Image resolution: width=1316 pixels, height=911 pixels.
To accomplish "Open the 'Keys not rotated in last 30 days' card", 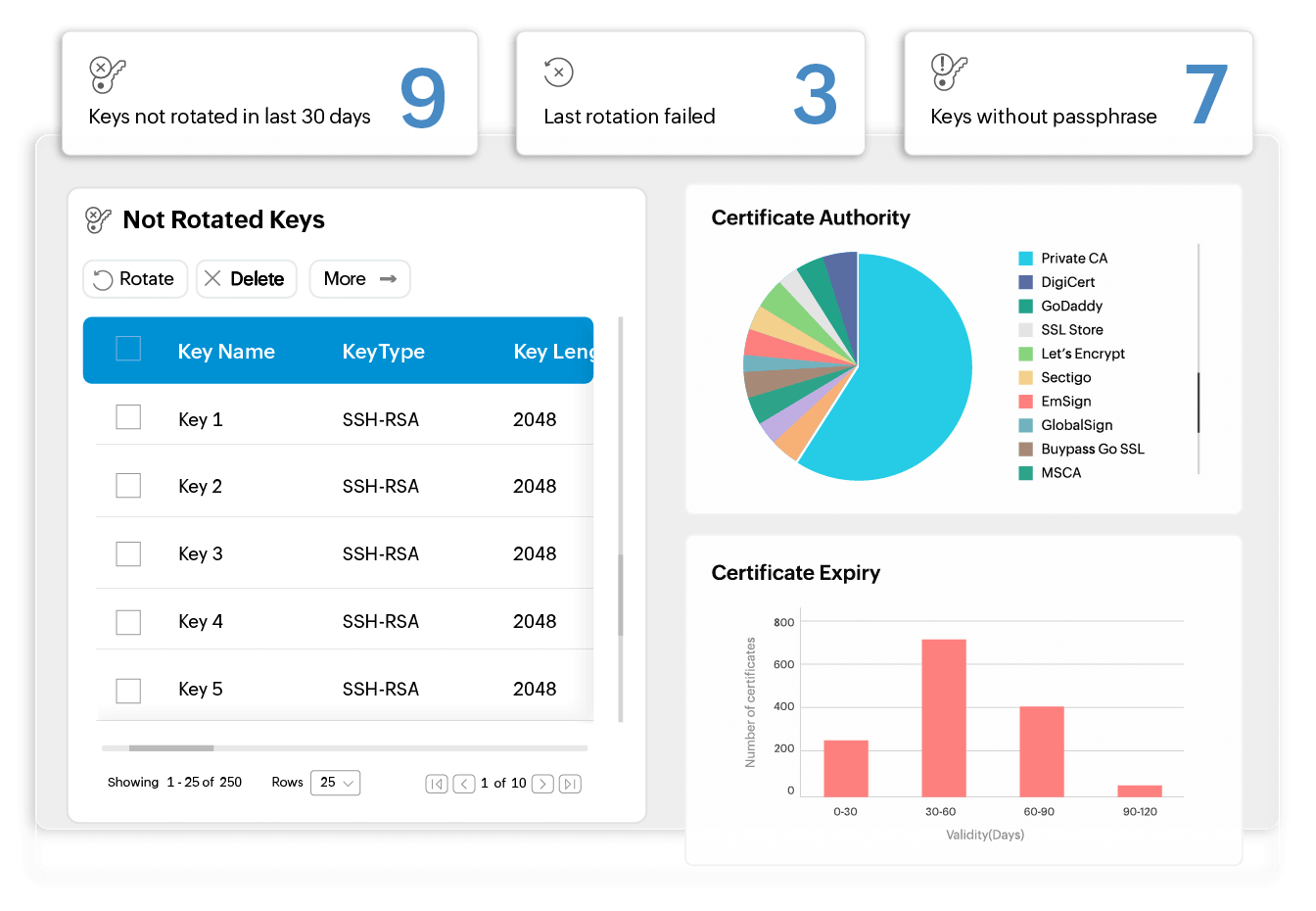I will (269, 93).
